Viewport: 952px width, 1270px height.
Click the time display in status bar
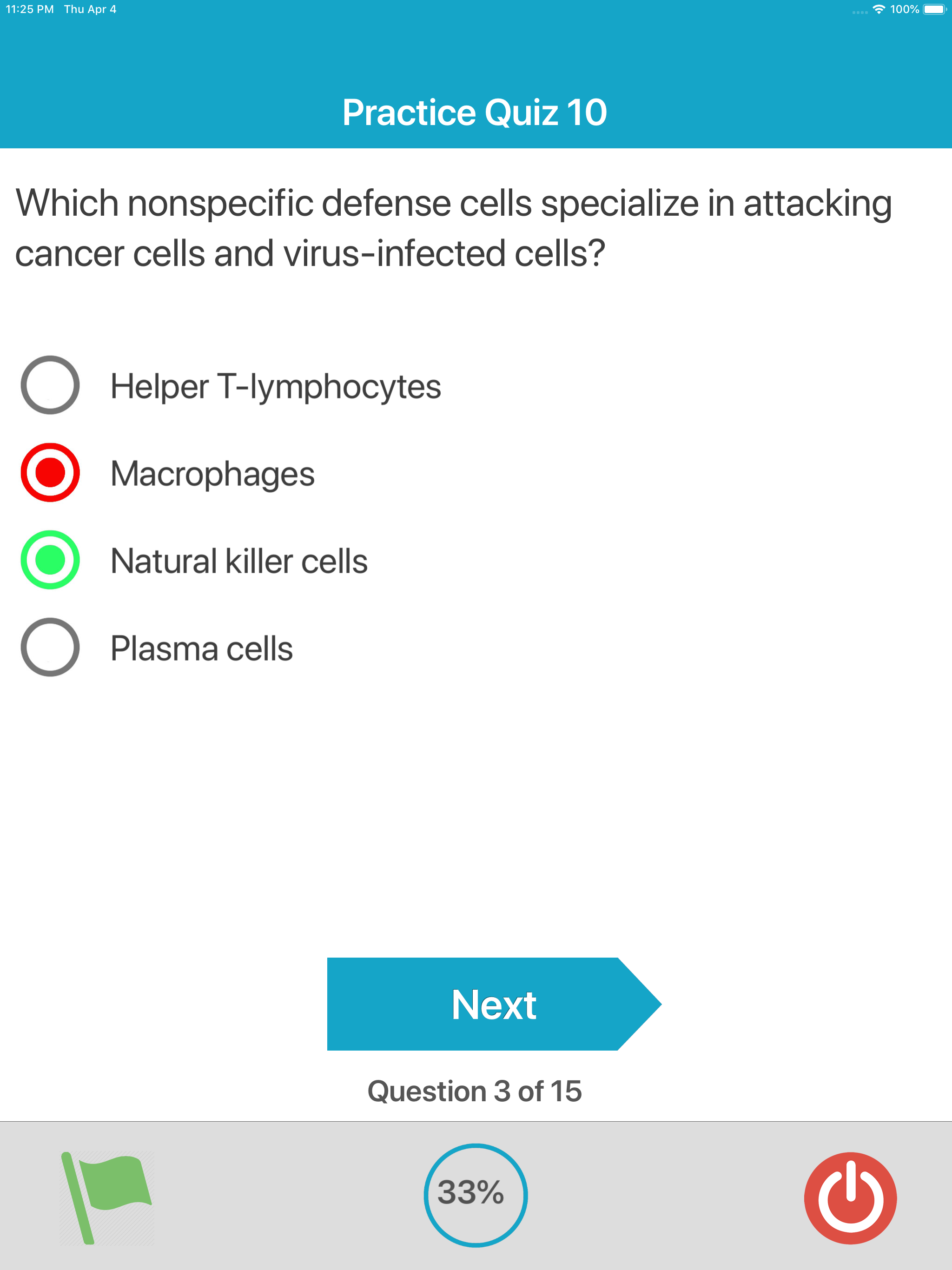pos(30,9)
